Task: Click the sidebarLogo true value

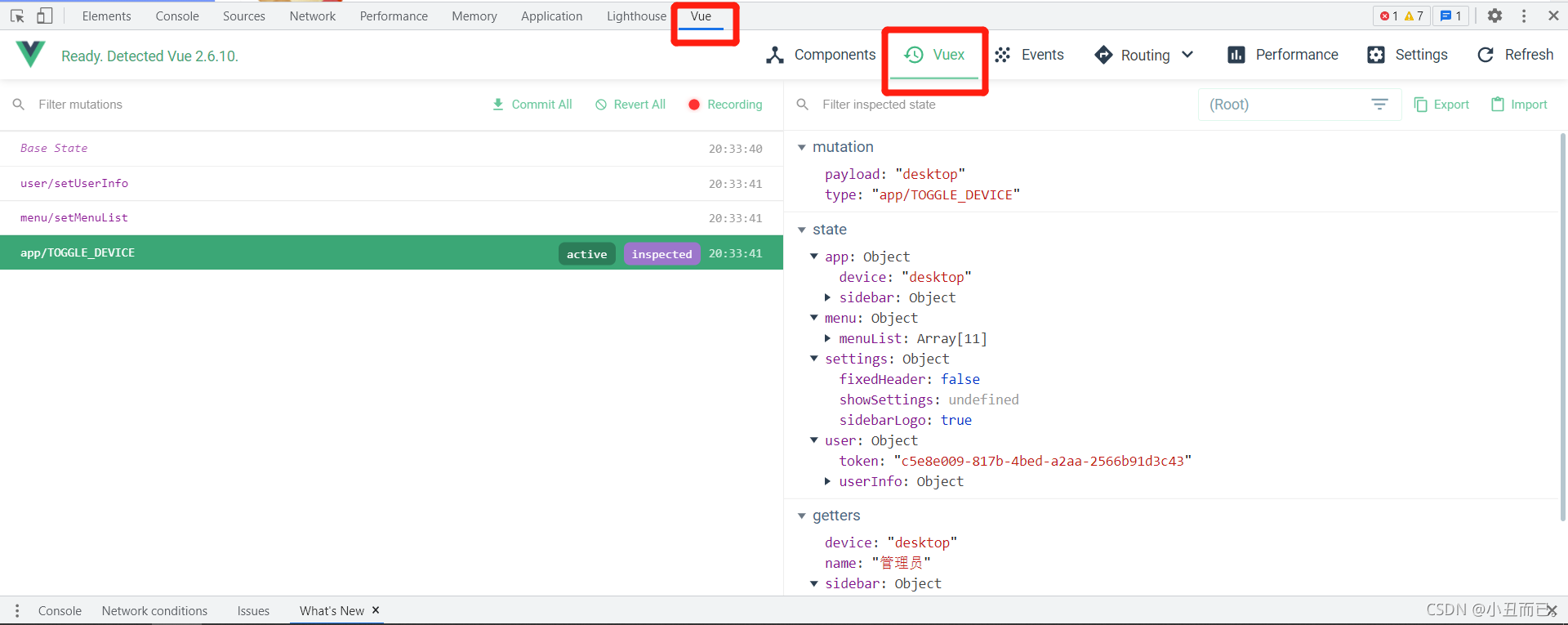Action: click(x=956, y=420)
